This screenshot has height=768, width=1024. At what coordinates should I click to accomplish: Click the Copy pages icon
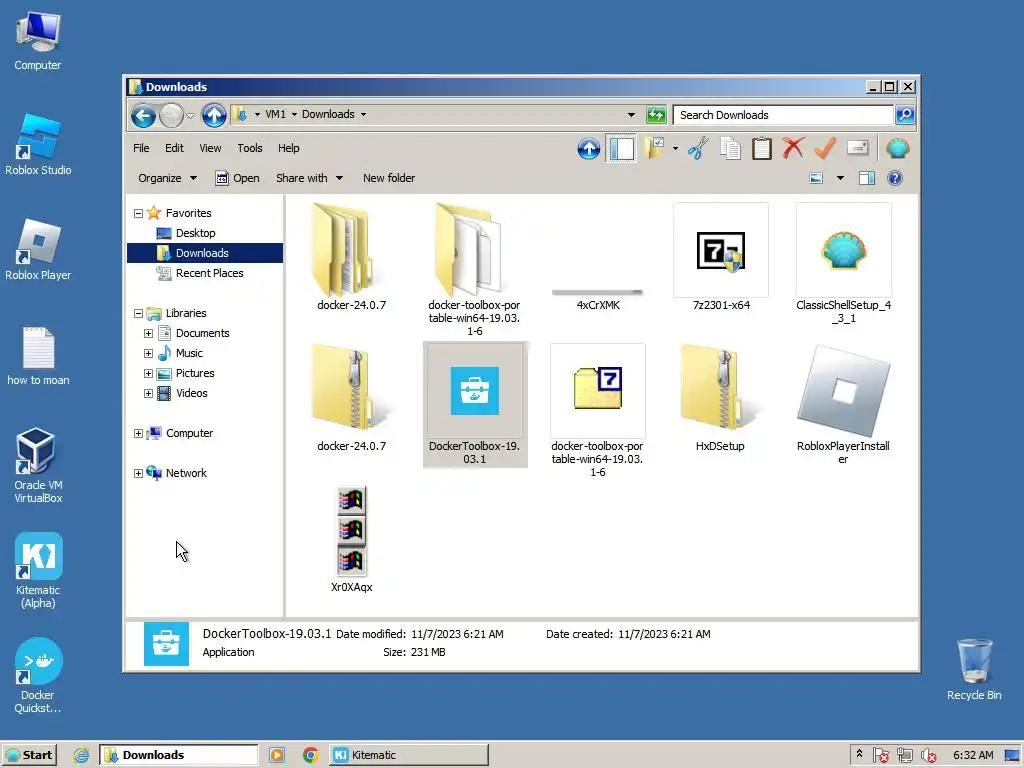pos(730,149)
